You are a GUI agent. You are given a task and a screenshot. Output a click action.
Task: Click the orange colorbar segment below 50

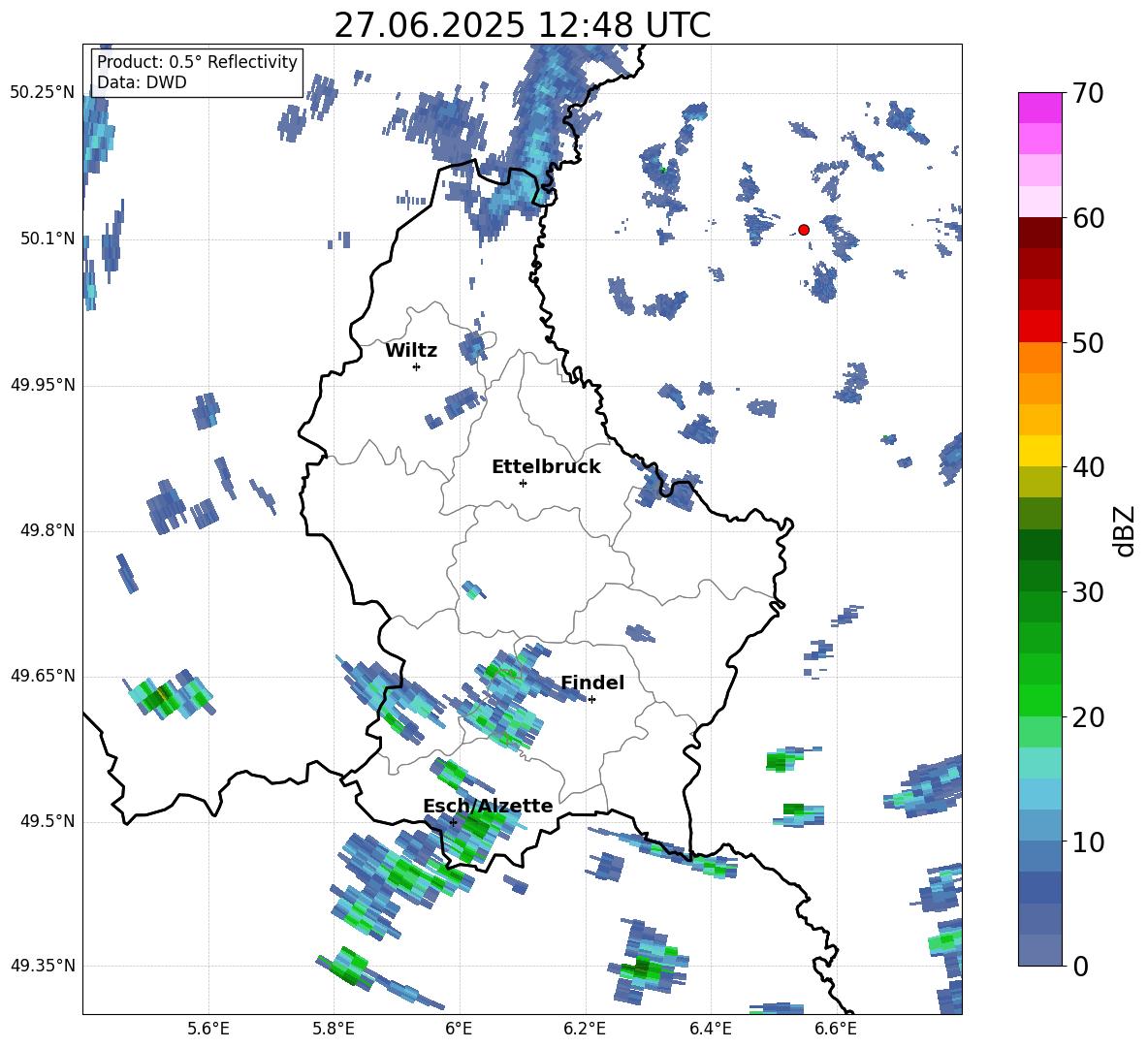pyautogui.click(x=1039, y=358)
